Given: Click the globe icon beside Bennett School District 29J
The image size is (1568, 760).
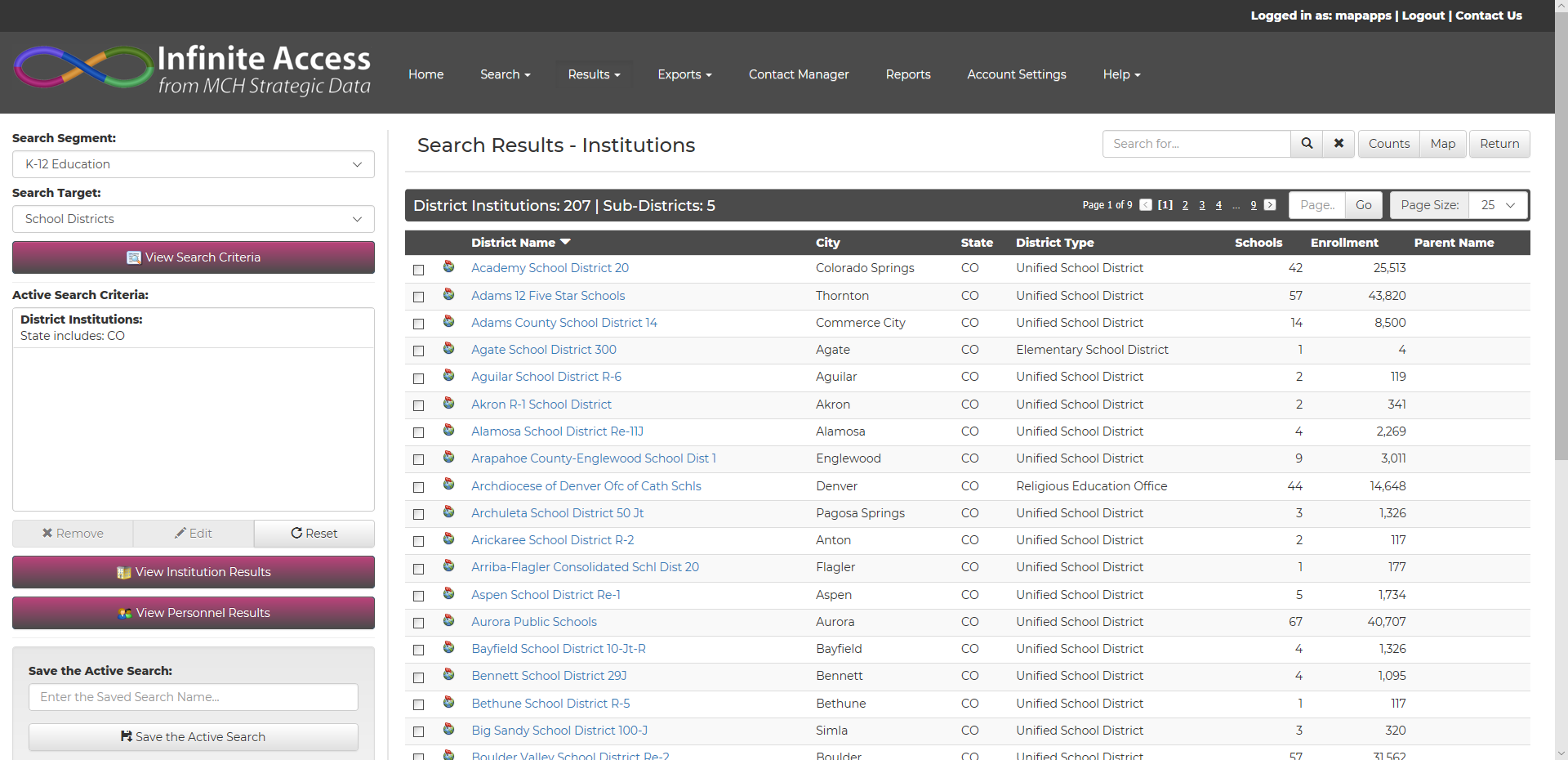Looking at the screenshot, I should click(449, 674).
